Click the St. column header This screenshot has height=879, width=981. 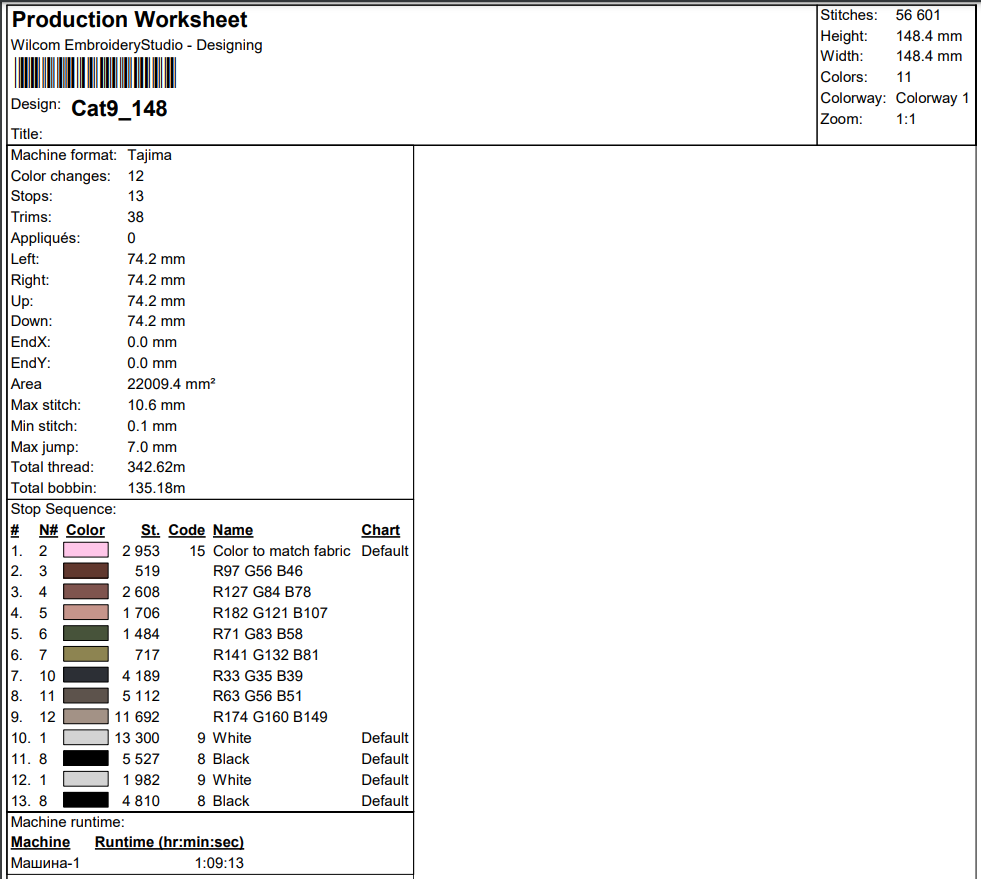(x=150, y=530)
